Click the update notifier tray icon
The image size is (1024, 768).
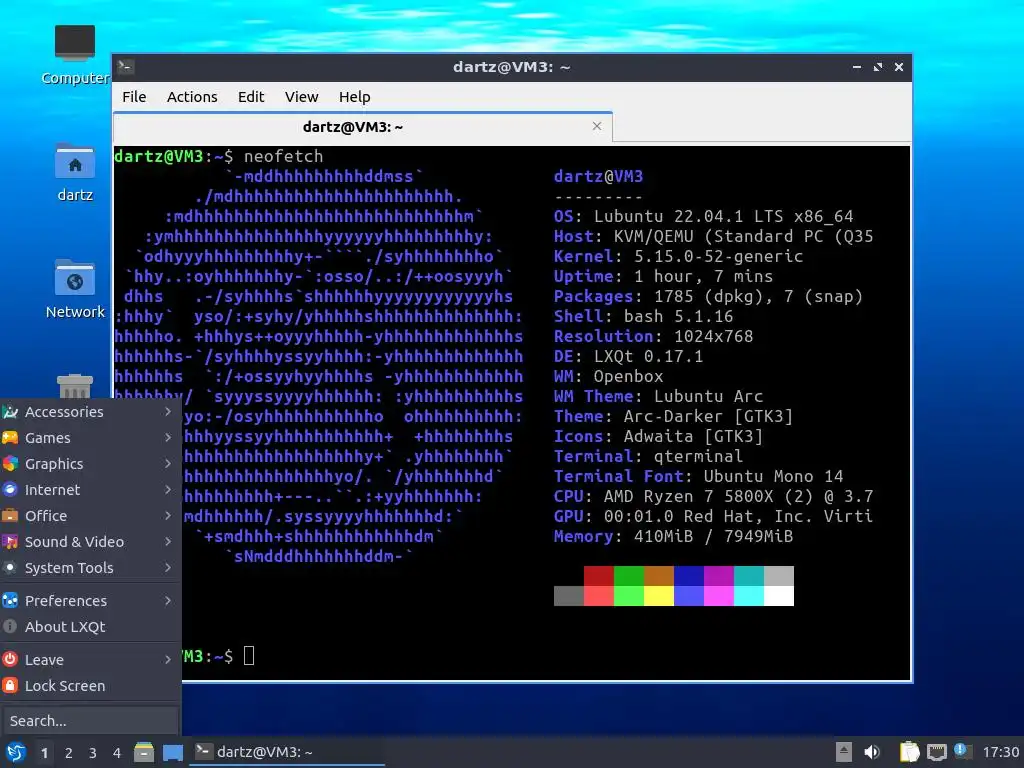pos(962,750)
